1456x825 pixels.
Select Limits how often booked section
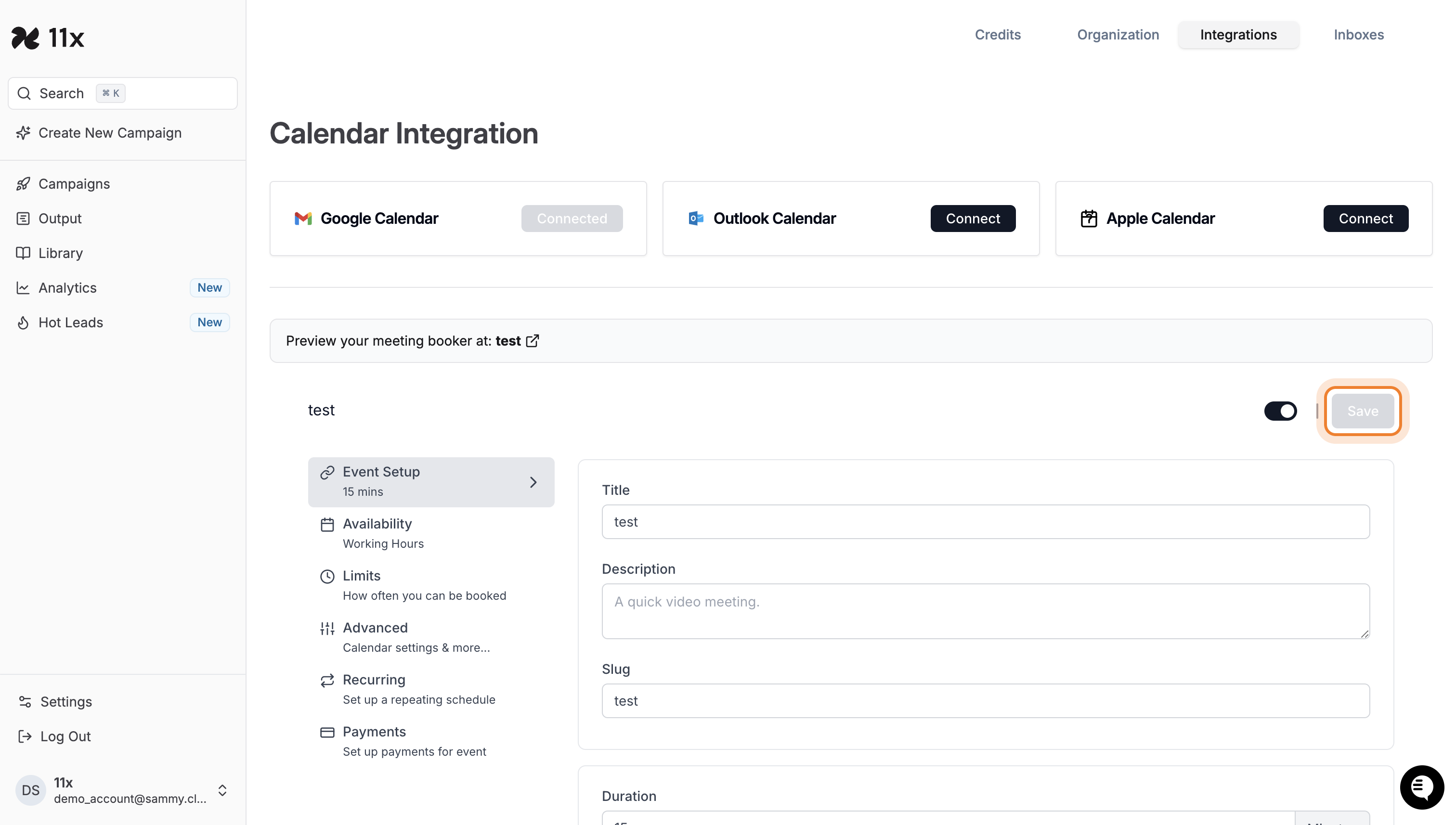pos(431,585)
